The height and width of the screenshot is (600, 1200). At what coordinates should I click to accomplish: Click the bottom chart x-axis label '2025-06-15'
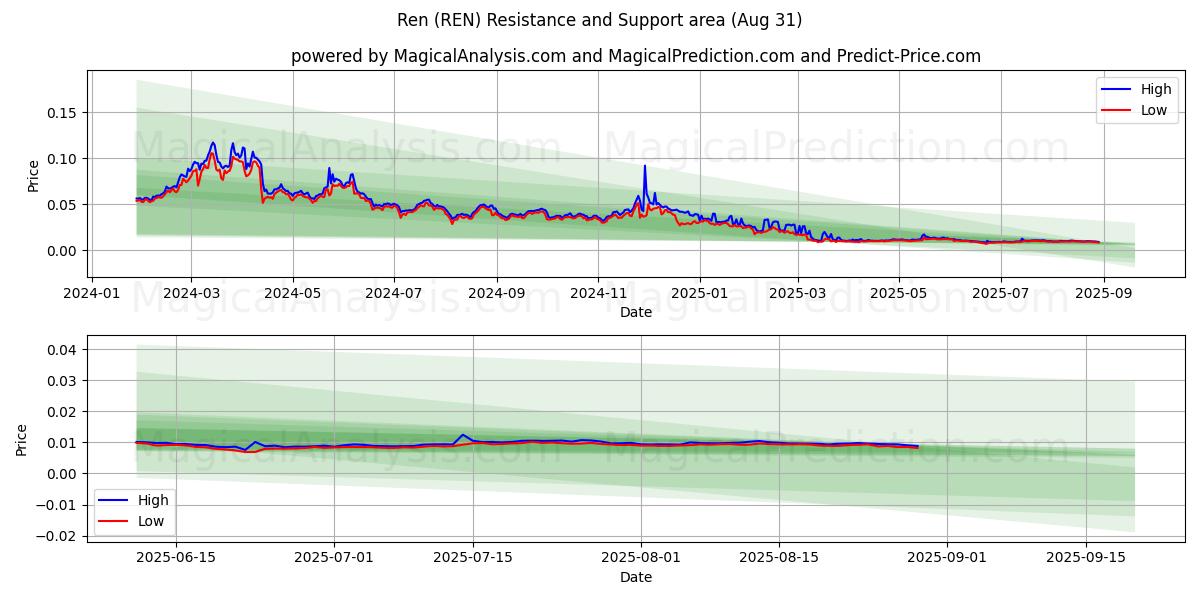pos(177,559)
